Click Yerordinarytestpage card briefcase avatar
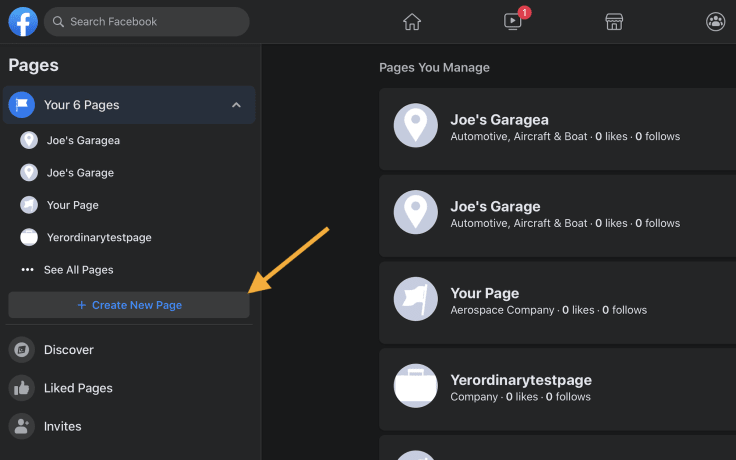 coord(415,386)
